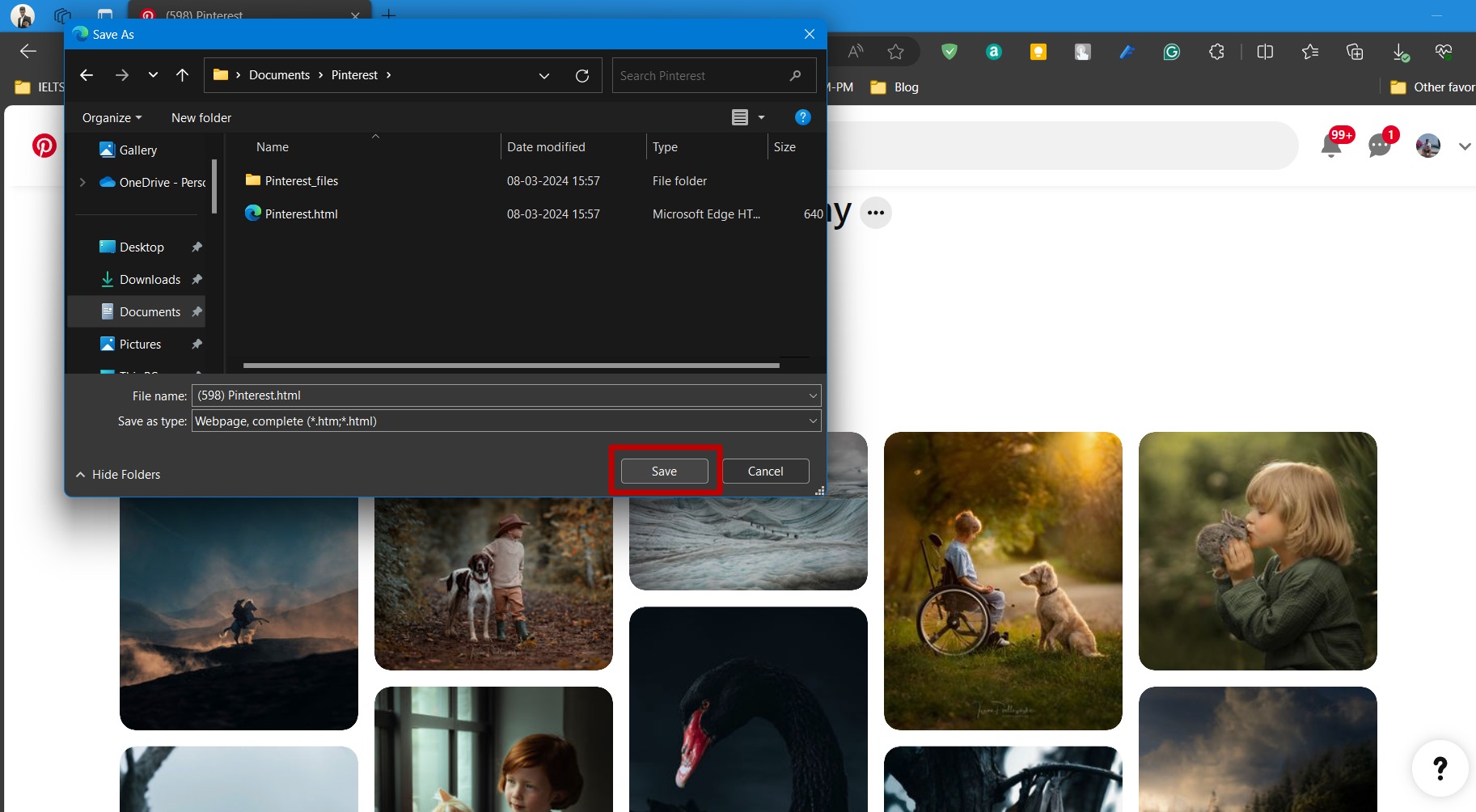The height and width of the screenshot is (812, 1476).
Task: Click the Refresh icon beside the address path
Action: (x=582, y=75)
